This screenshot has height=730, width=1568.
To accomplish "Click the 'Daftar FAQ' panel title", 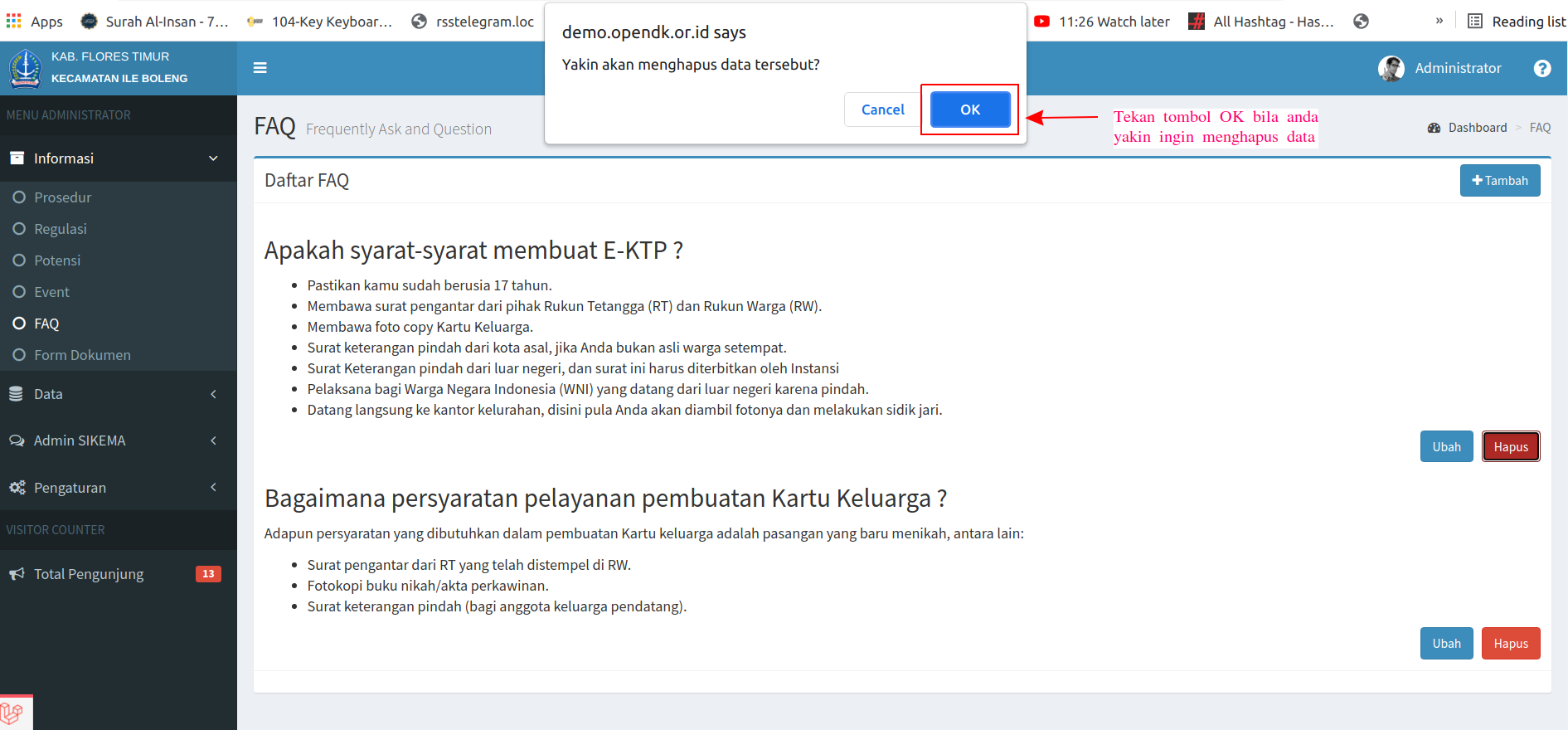I will click(x=307, y=181).
